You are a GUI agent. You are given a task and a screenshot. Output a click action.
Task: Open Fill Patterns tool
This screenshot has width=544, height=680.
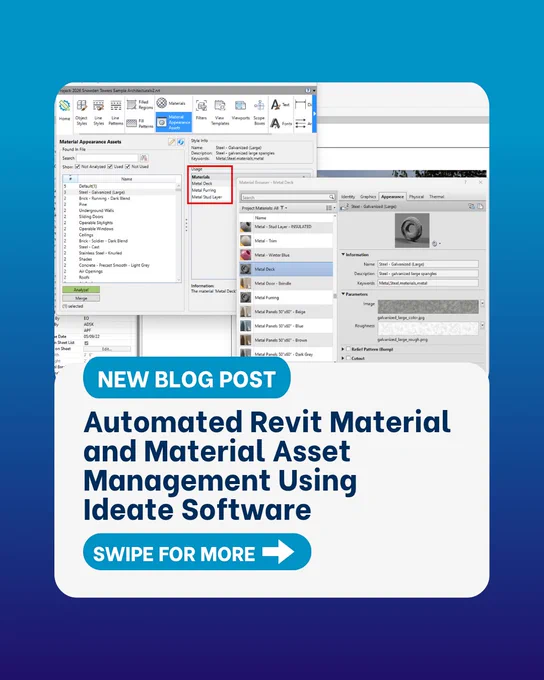pyautogui.click(x=140, y=124)
